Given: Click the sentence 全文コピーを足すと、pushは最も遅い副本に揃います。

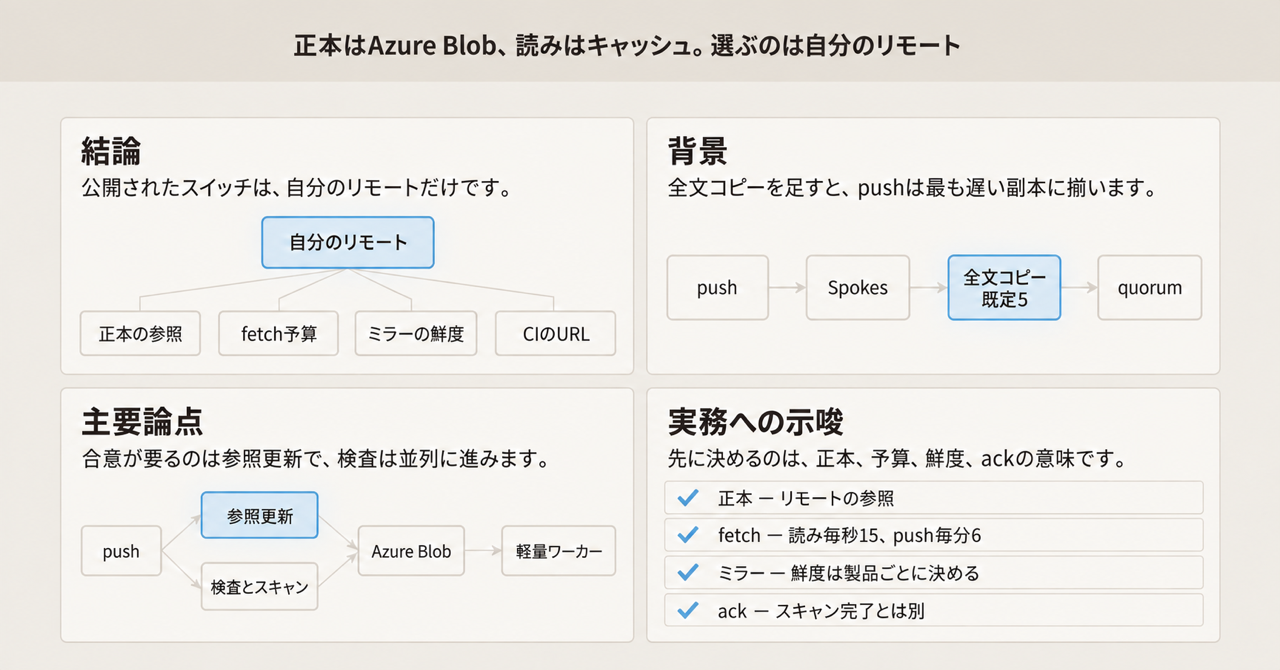Looking at the screenshot, I should [912, 187].
